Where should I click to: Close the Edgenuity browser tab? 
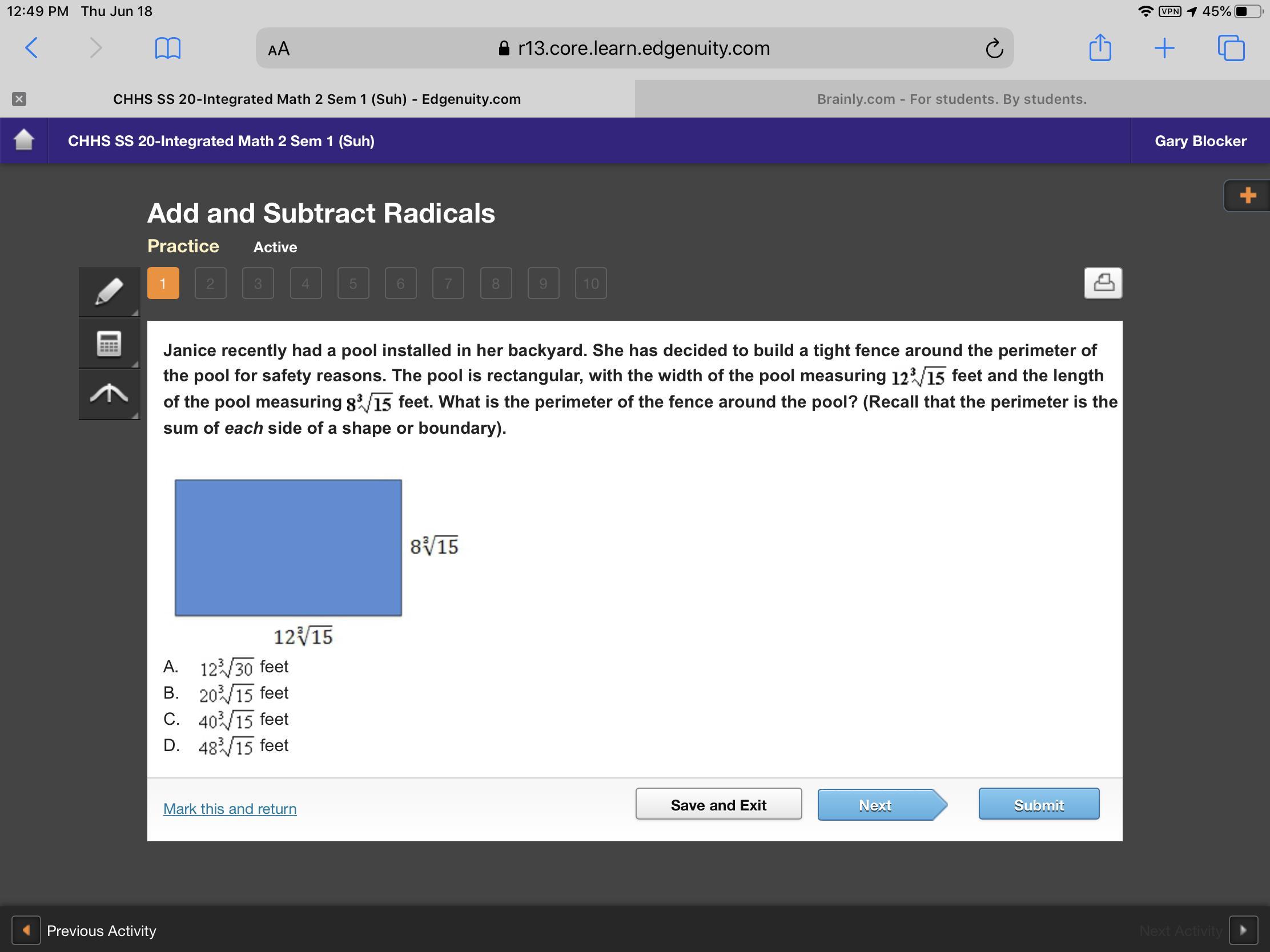[19, 99]
